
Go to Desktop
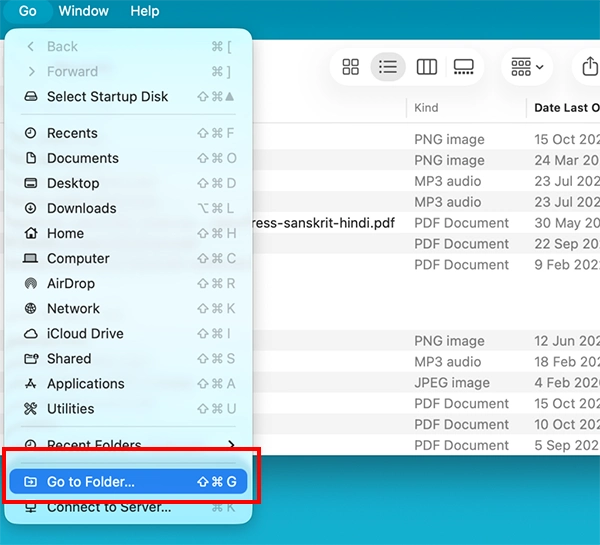click(x=128, y=183)
